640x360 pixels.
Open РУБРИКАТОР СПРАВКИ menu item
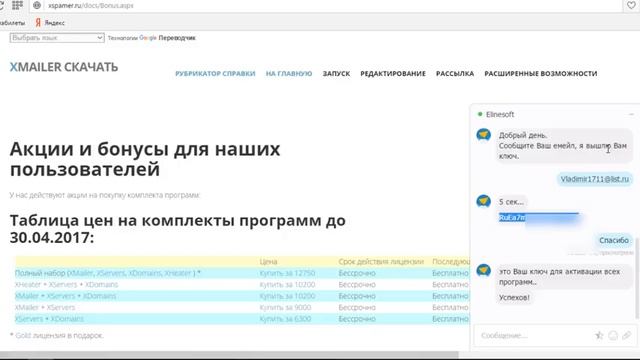click(215, 73)
